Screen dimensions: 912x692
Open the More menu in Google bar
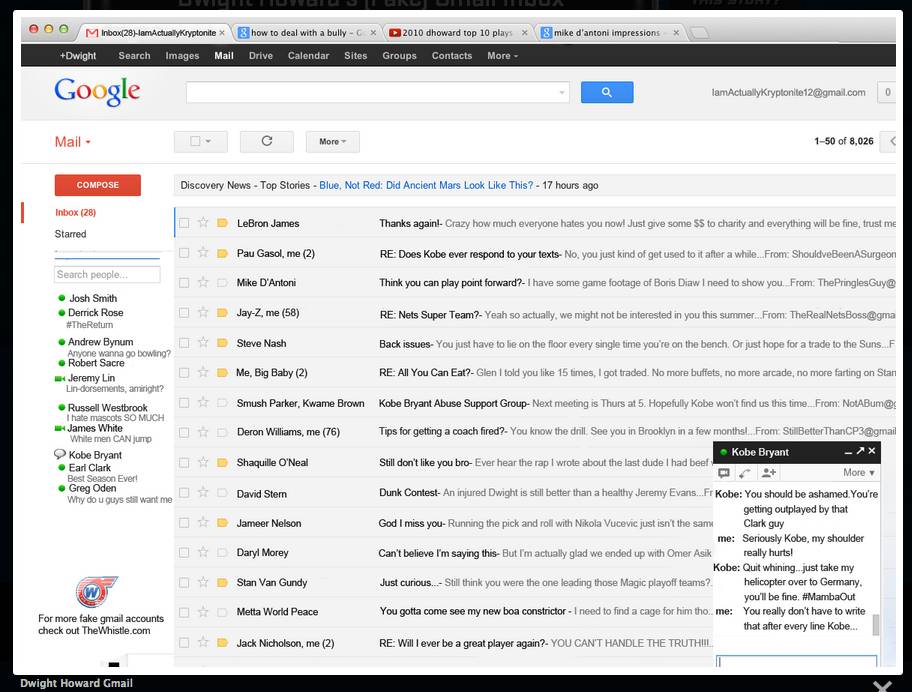[x=503, y=56]
